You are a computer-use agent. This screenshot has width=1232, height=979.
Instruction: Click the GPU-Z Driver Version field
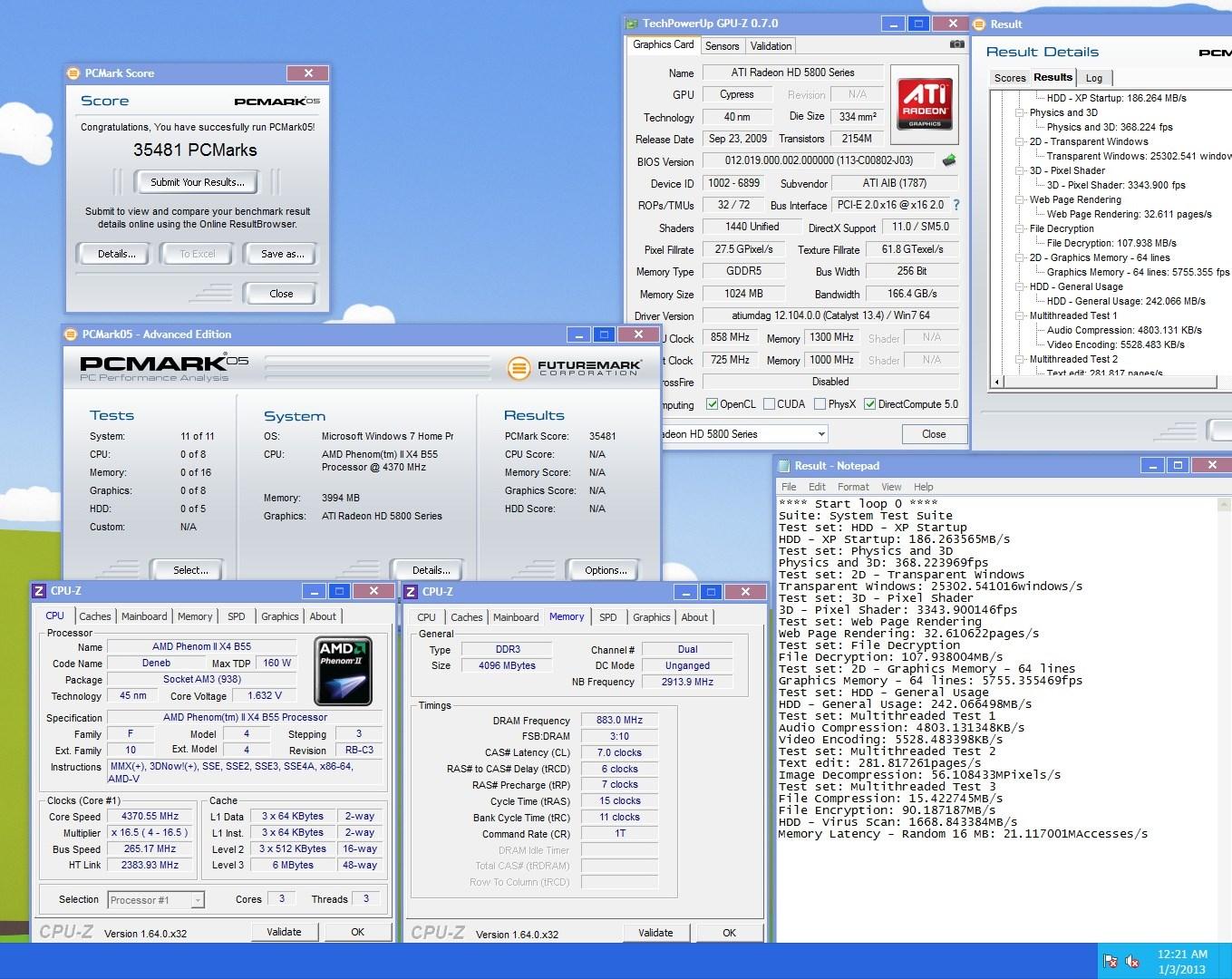click(830, 316)
